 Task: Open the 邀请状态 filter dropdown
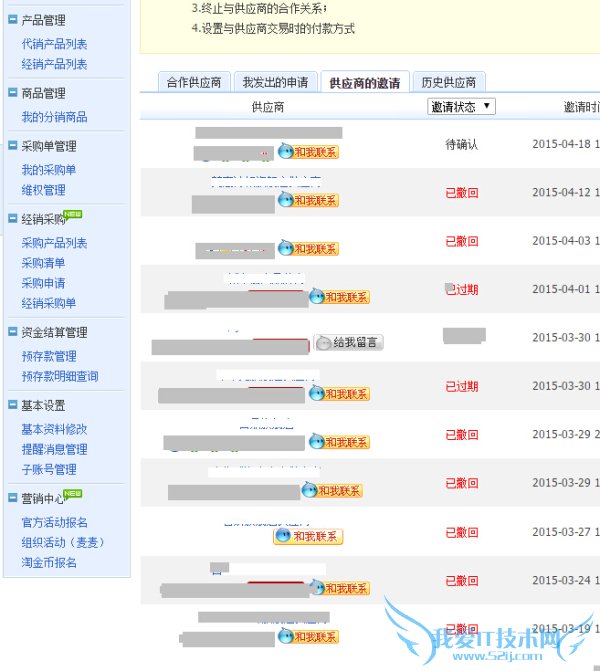461,107
